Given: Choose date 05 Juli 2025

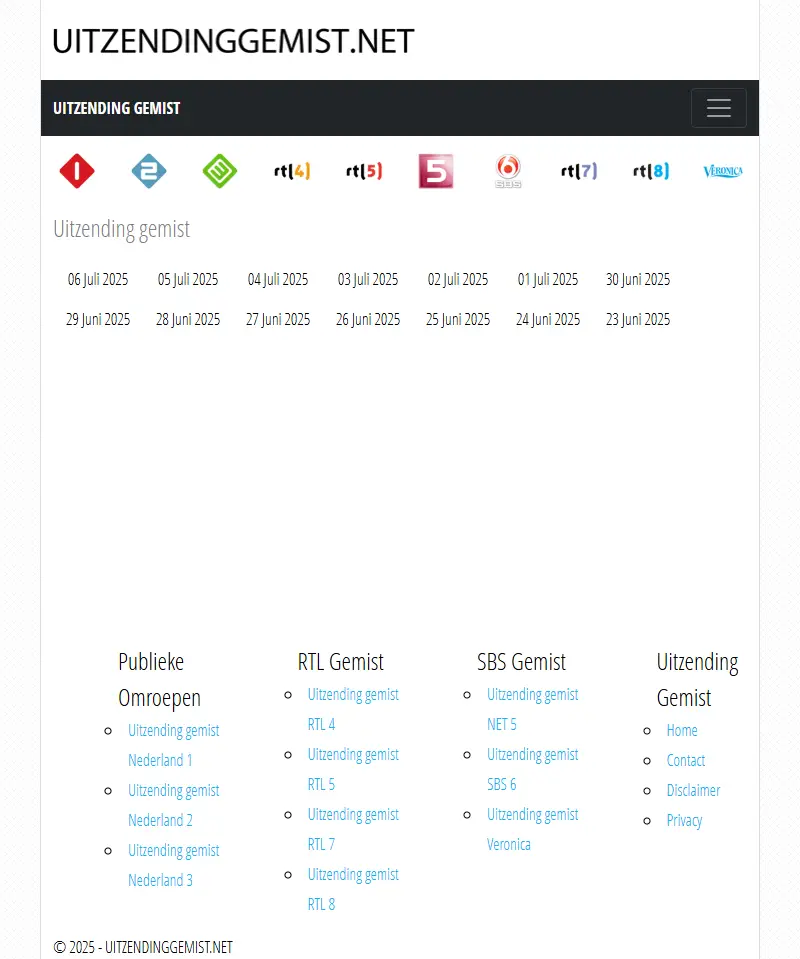Looking at the screenshot, I should 188,280.
